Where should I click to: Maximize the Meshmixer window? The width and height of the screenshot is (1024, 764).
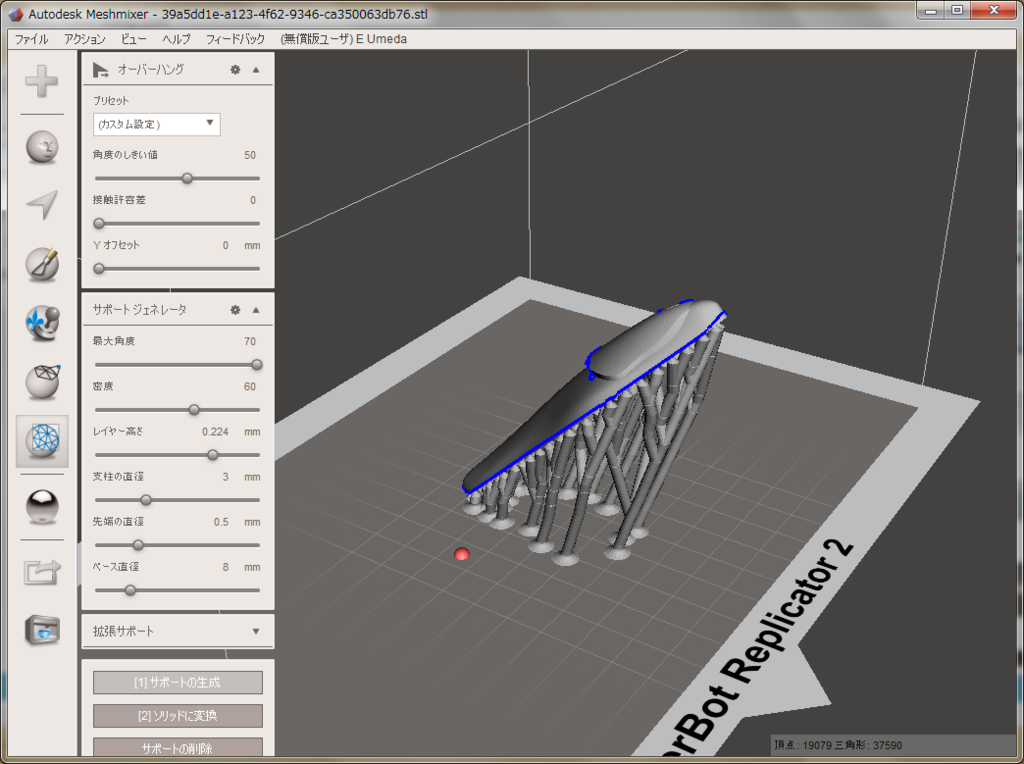click(x=956, y=10)
